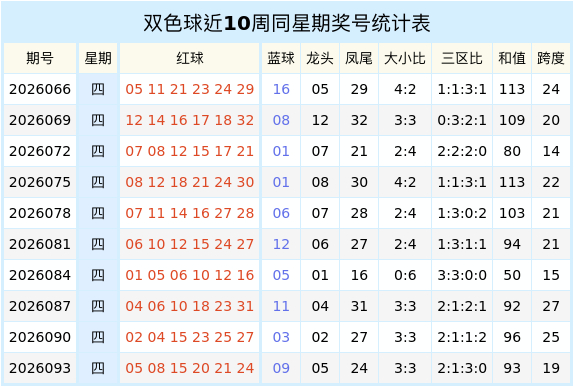Click issue number 2026084
Viewport: 574px width, 387px height.
coord(40,275)
